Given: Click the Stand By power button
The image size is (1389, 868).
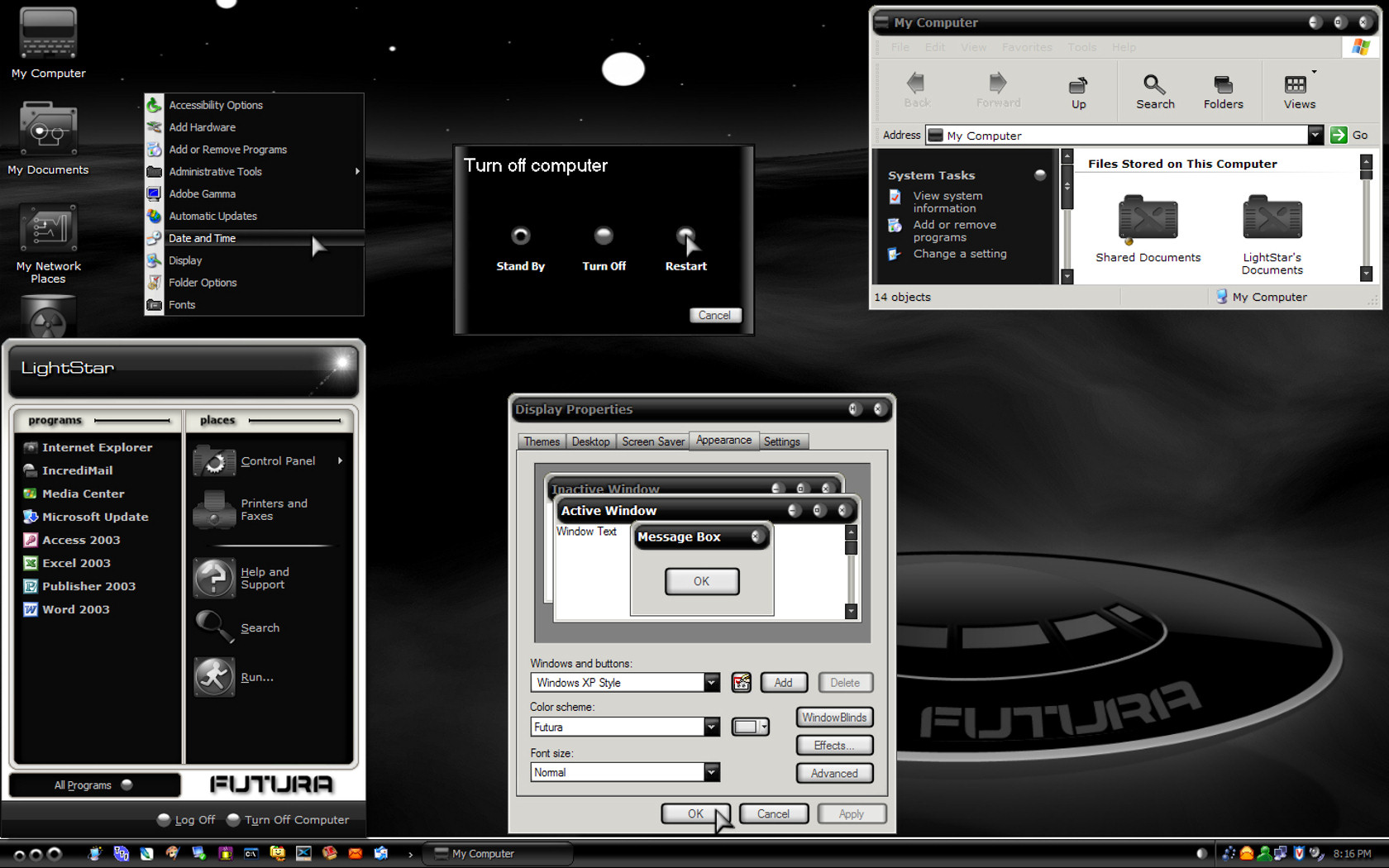Looking at the screenshot, I should point(520,236).
